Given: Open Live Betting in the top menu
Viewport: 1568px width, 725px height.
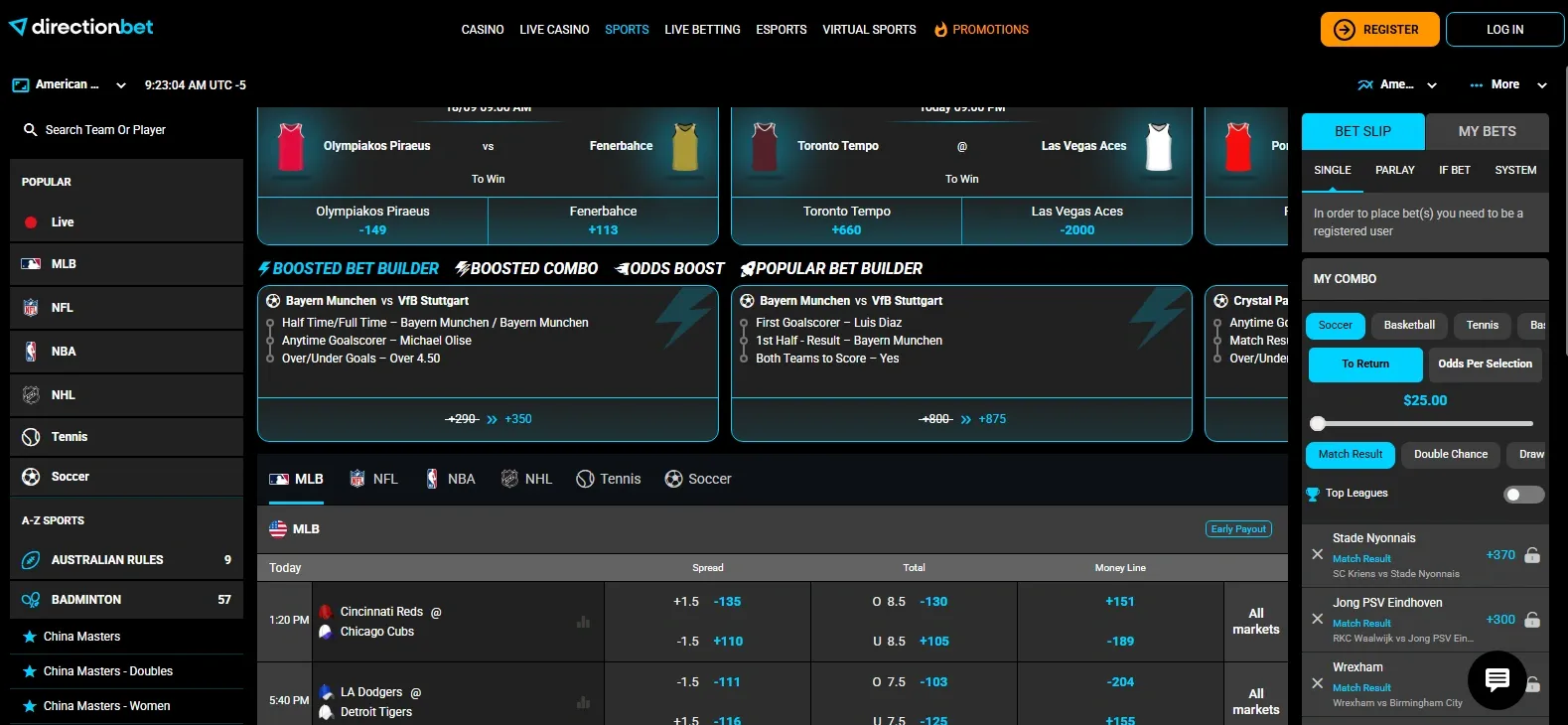Looking at the screenshot, I should pyautogui.click(x=702, y=30).
